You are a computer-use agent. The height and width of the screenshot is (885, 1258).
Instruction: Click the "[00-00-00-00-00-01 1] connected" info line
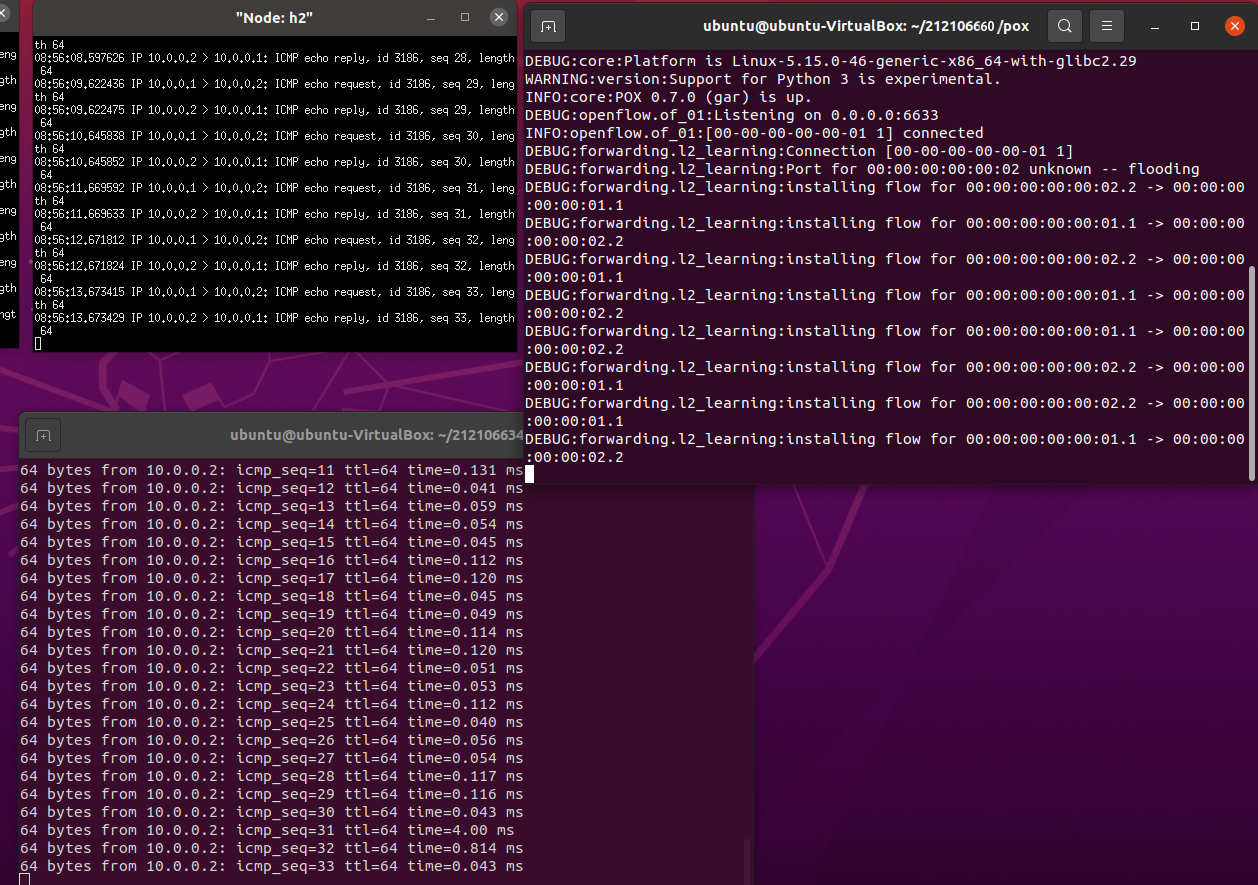point(754,133)
